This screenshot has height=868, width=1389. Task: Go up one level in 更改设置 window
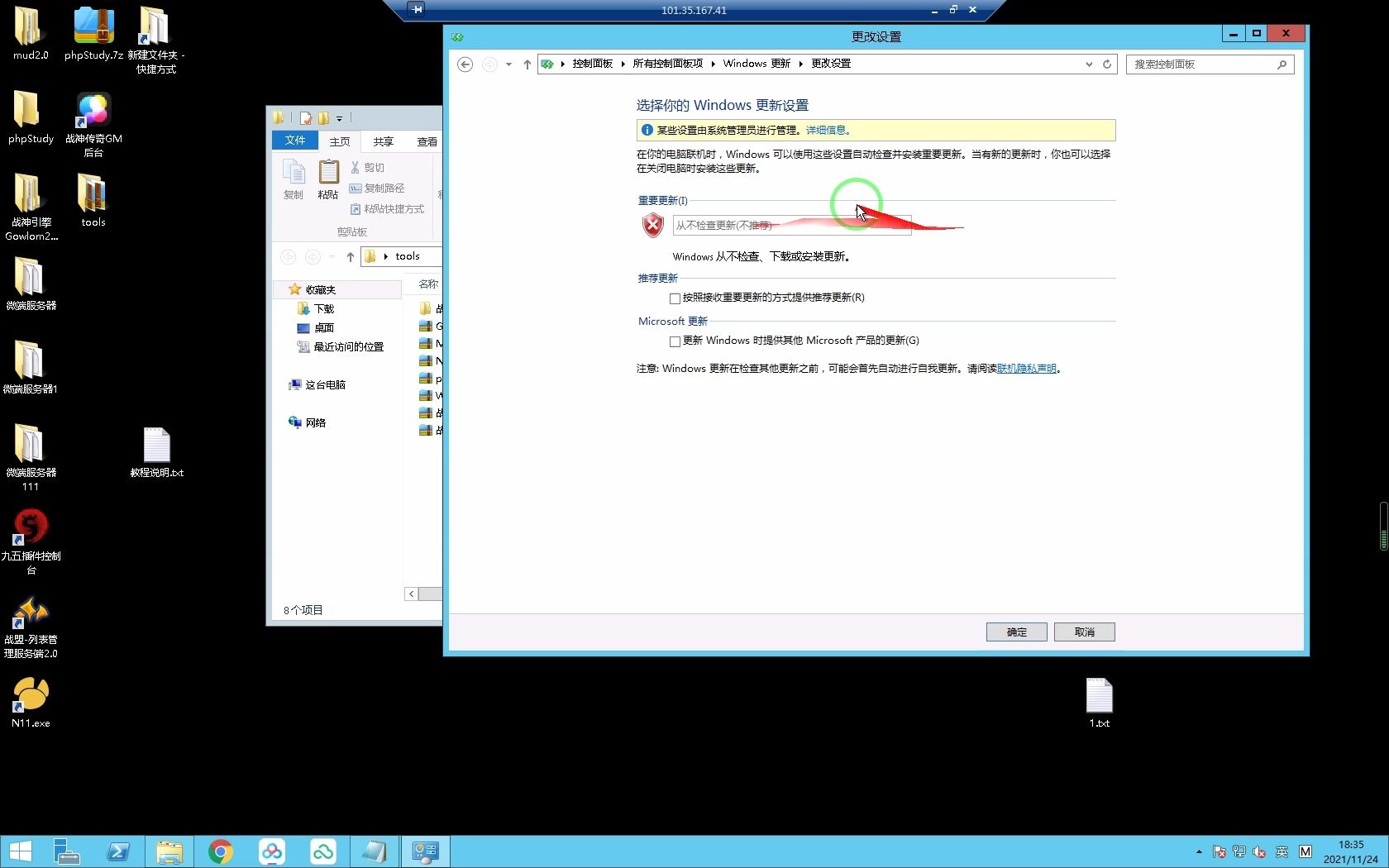coord(527,64)
